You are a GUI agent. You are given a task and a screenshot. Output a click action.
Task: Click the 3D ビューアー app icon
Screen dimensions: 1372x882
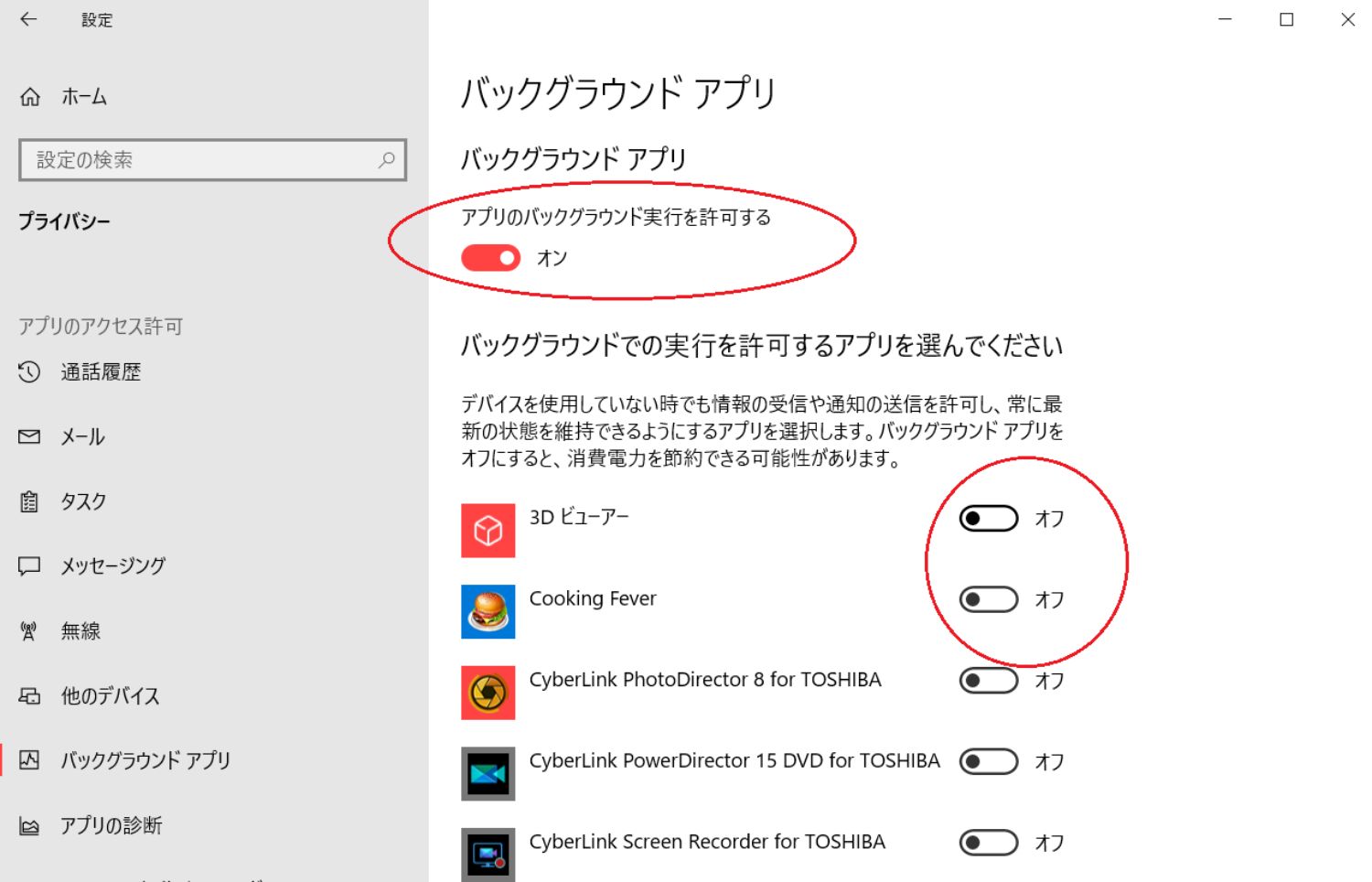[x=488, y=531]
